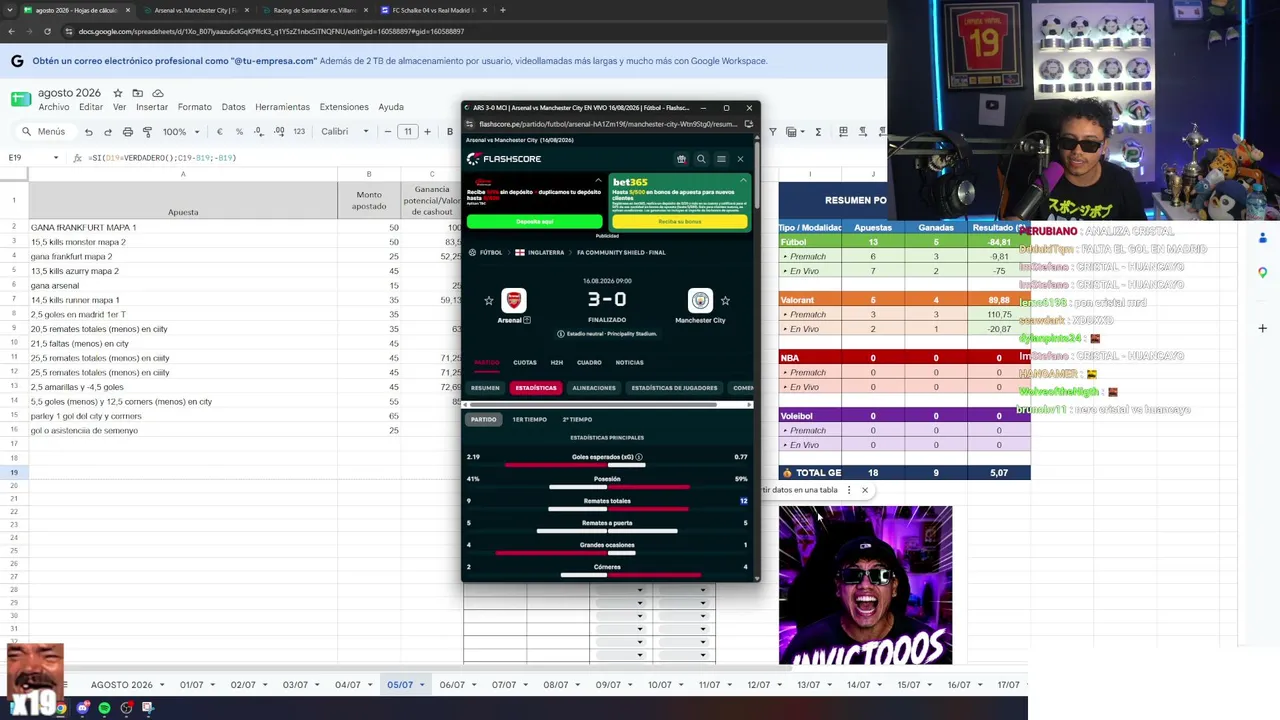Viewport: 1280px width, 720px height.
Task: Open the 123 number format menu
Action: point(299,132)
